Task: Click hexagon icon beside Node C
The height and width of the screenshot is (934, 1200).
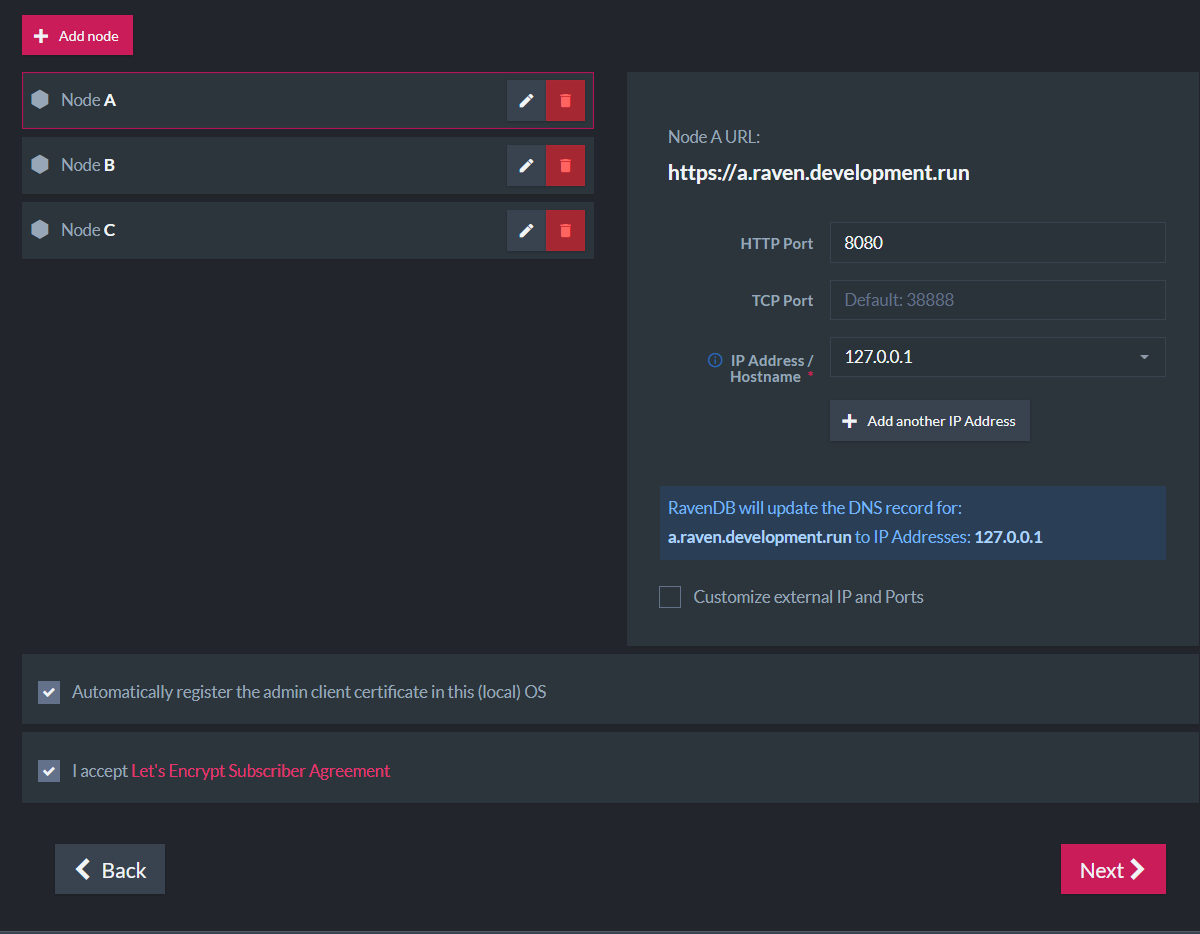Action: (x=40, y=230)
